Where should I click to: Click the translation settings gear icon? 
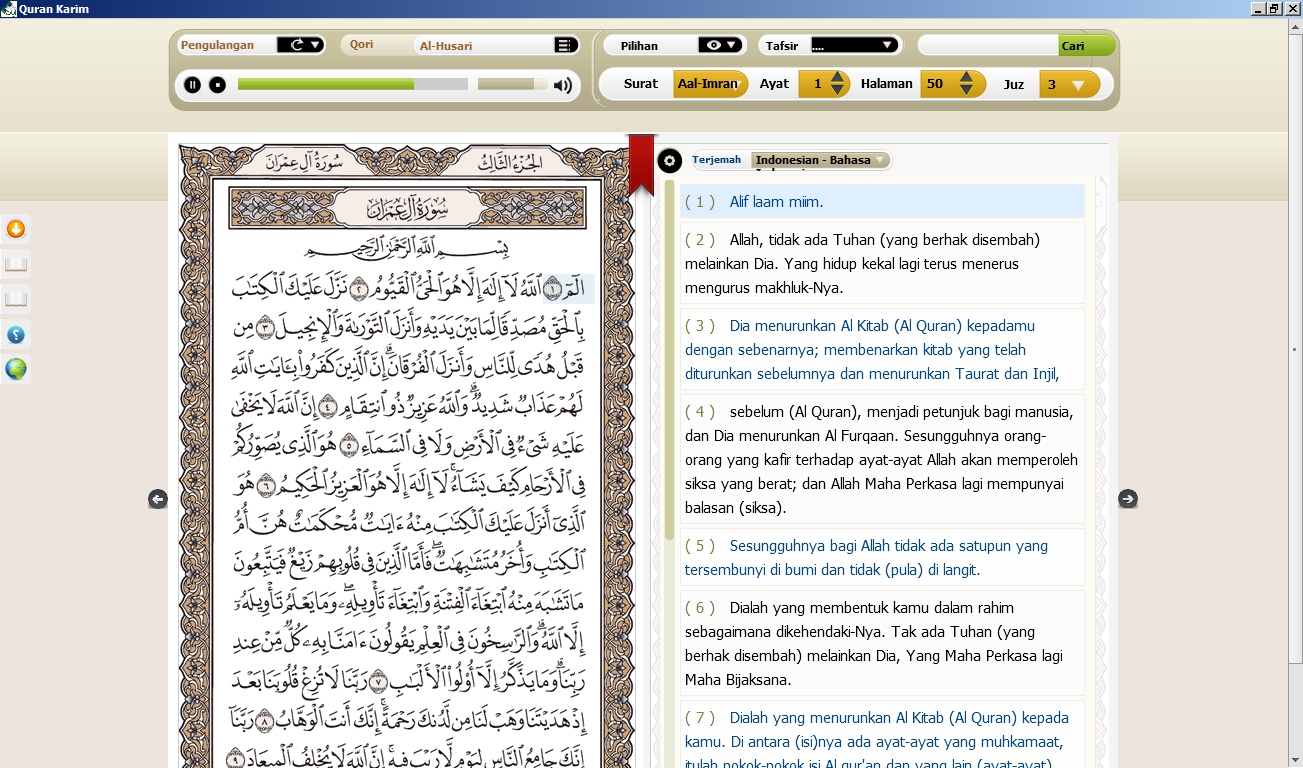click(x=669, y=160)
